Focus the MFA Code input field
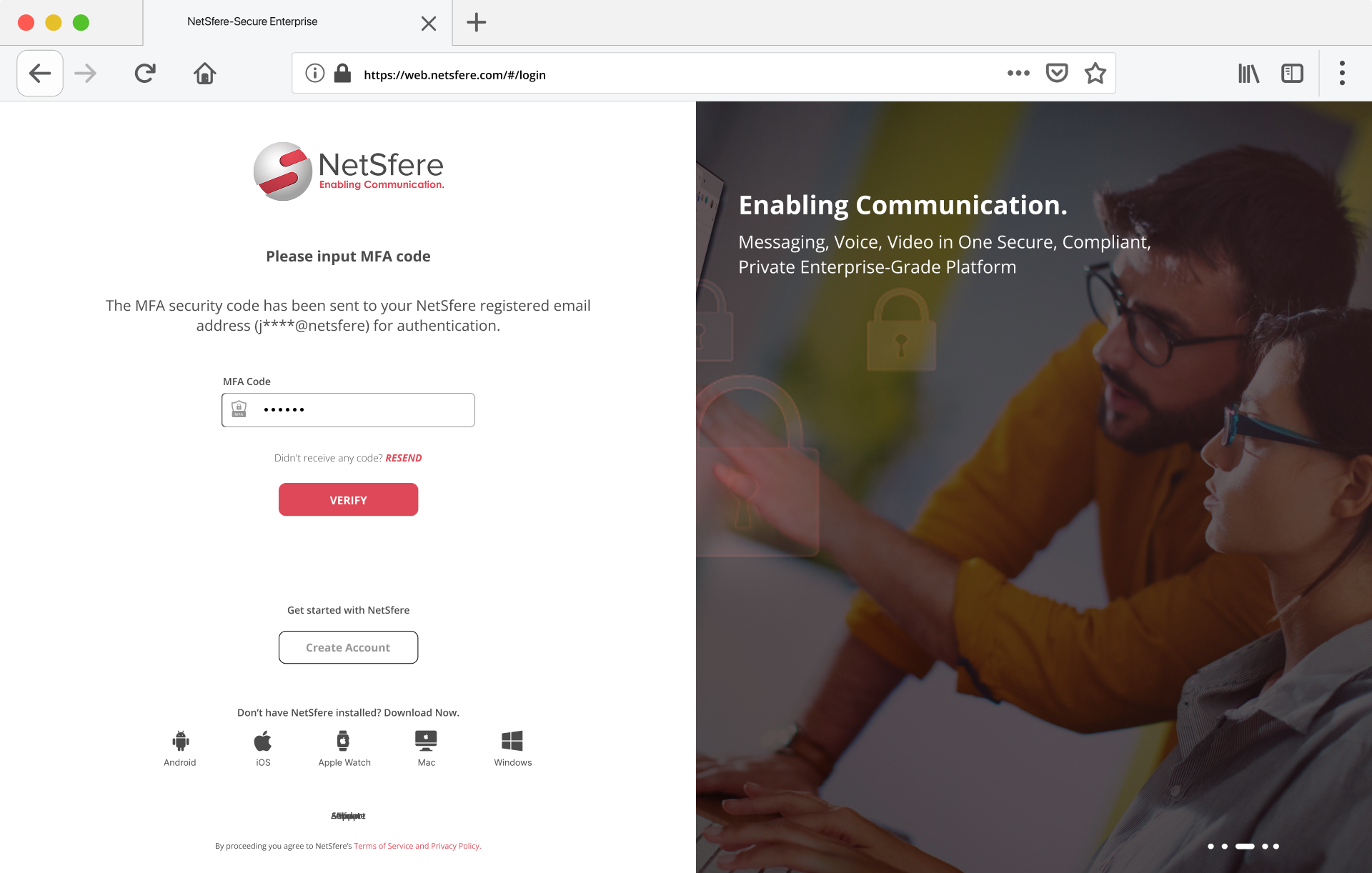The width and height of the screenshot is (1372, 873). 348,410
